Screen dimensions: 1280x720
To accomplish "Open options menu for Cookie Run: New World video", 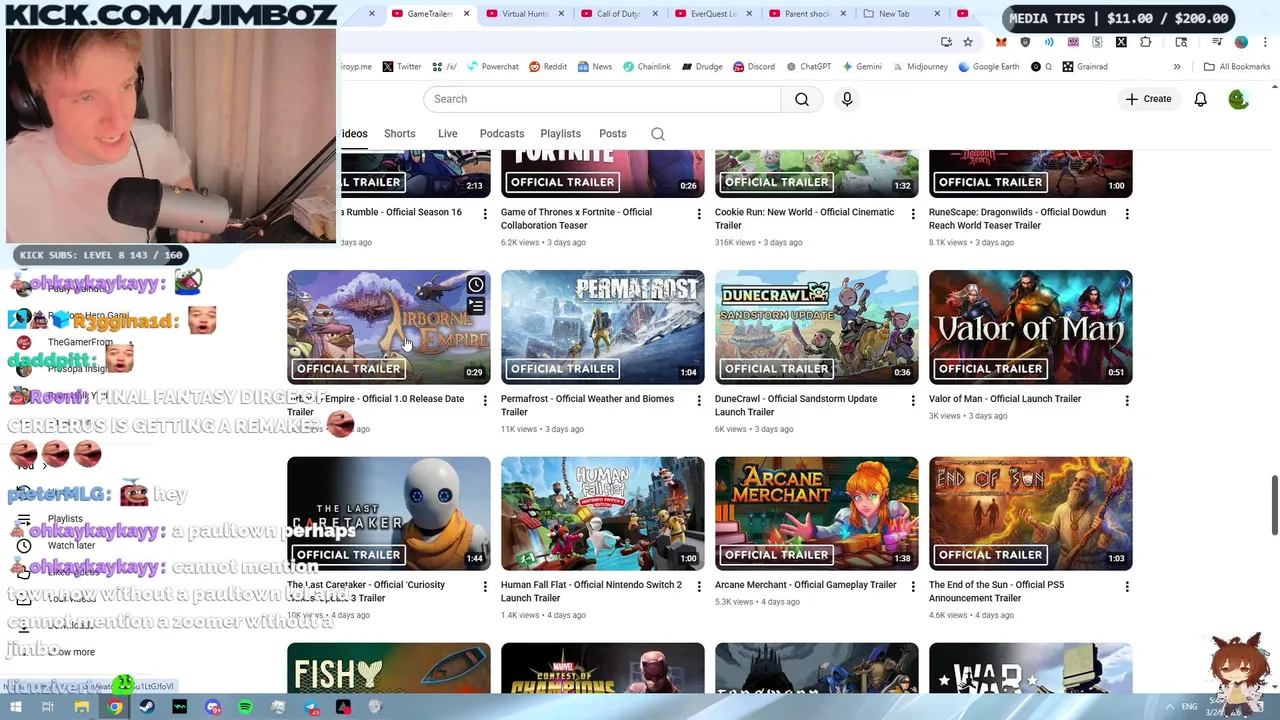I will pos(913,214).
